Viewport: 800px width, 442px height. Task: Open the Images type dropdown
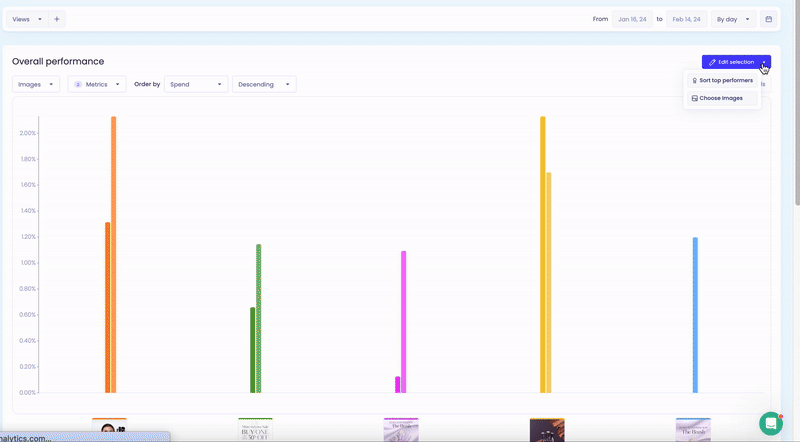click(36, 84)
